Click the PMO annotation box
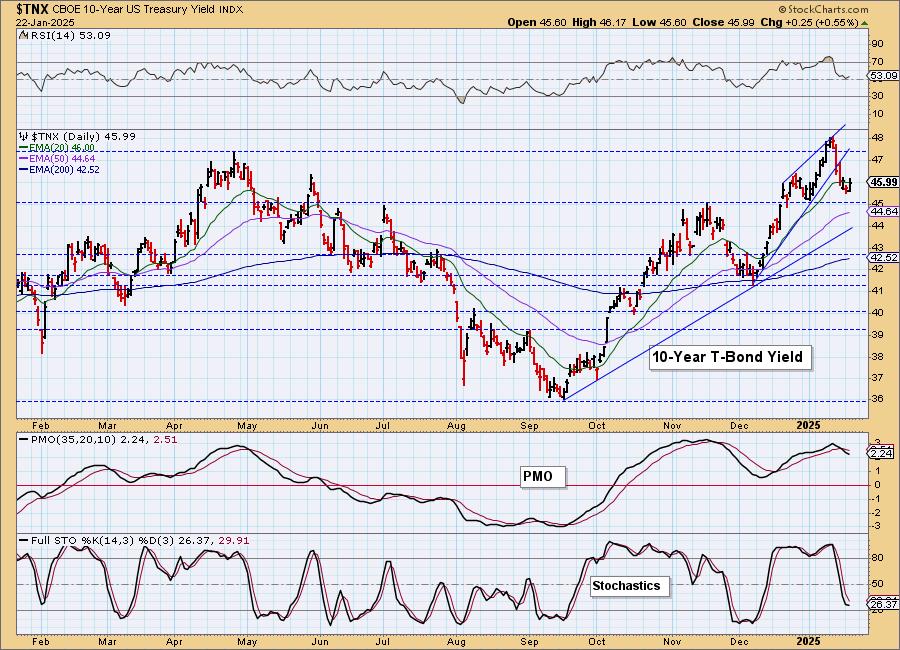This screenshot has width=900, height=650. [542, 476]
